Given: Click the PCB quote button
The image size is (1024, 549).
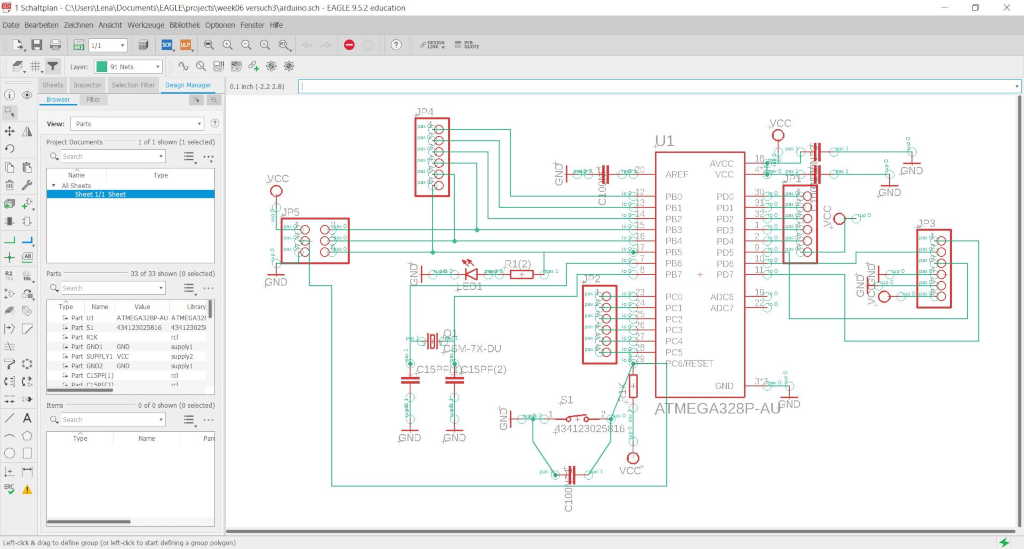Looking at the screenshot, I should tap(467, 45).
